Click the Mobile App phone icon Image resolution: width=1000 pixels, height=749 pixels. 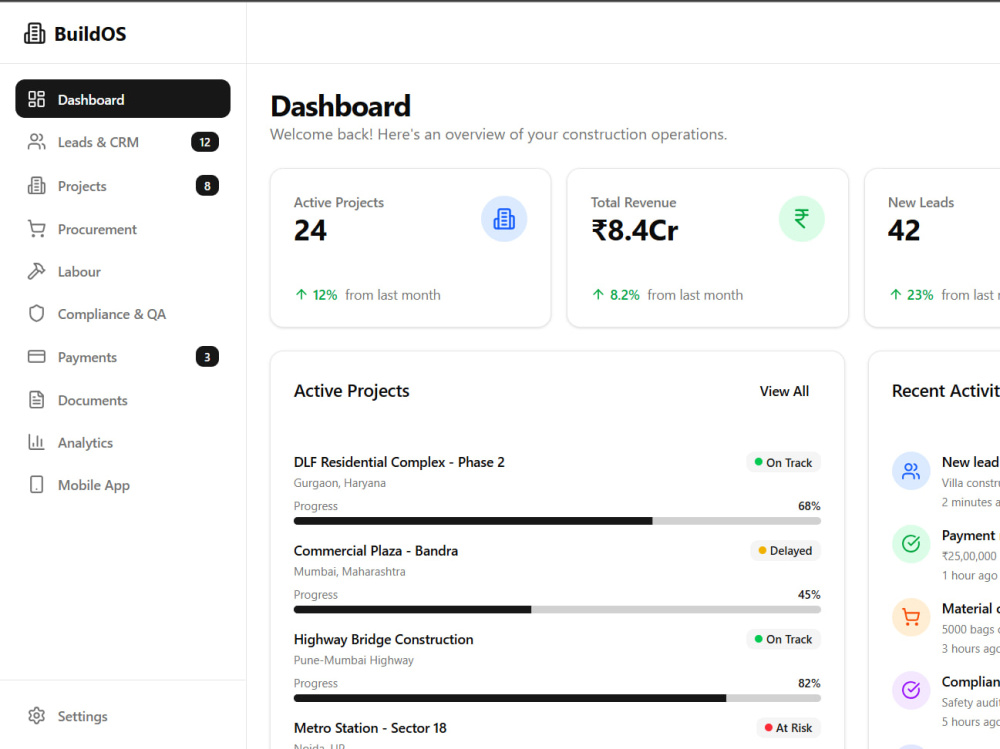pos(36,485)
